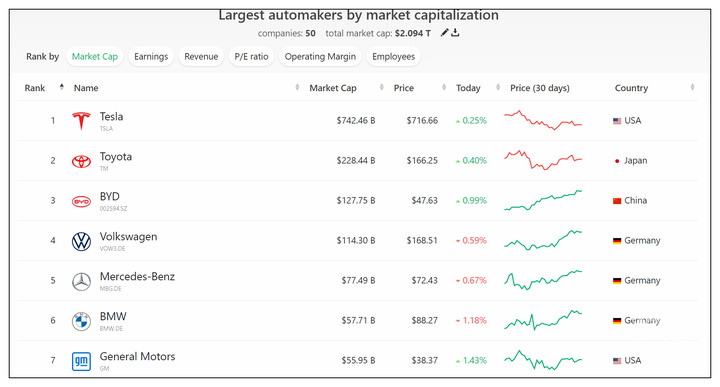Click the pencil edit icon
Screen dimensions: 720x387
(444, 33)
